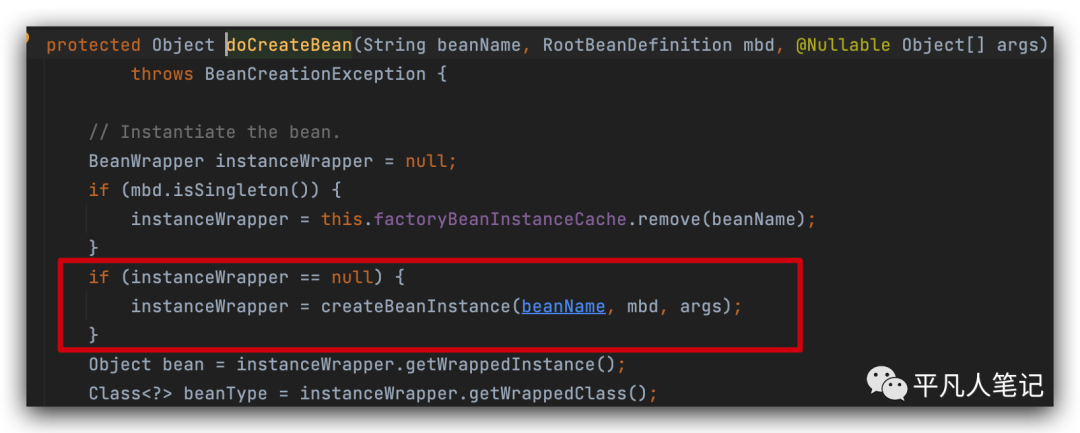Click the WeChat logo icon
This screenshot has width=1080, height=433.
[x=884, y=384]
